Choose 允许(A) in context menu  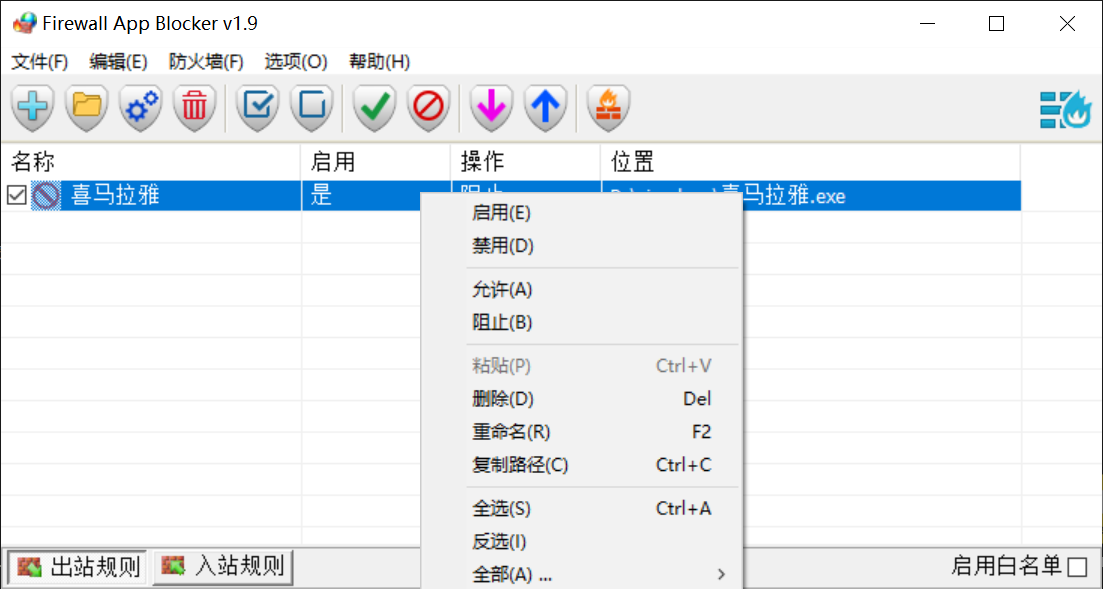point(581,289)
